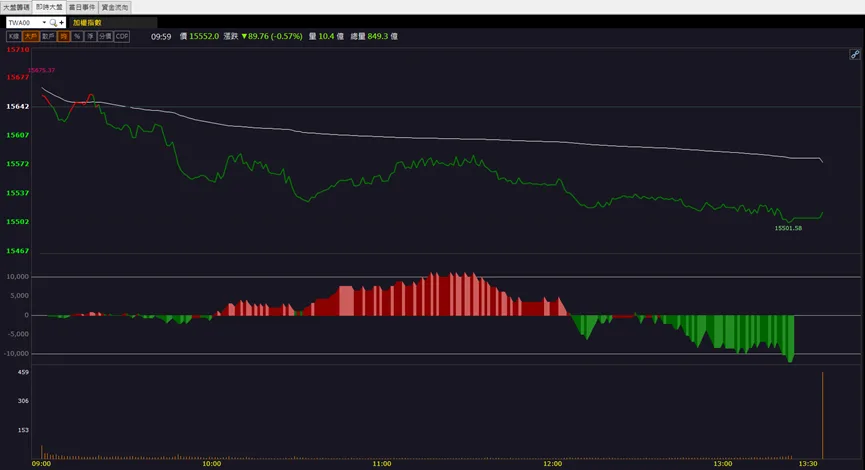Toggle the 散戶 button
This screenshot has height=470, width=865.
click(x=49, y=36)
